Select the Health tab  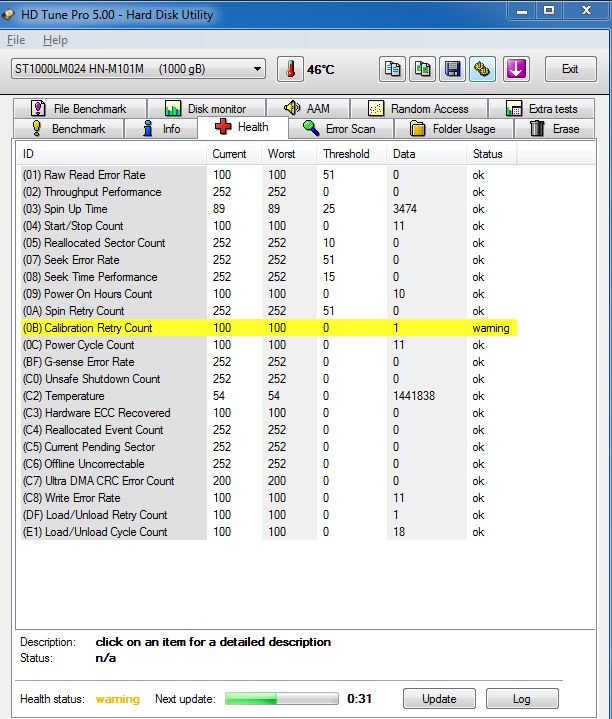click(x=243, y=127)
